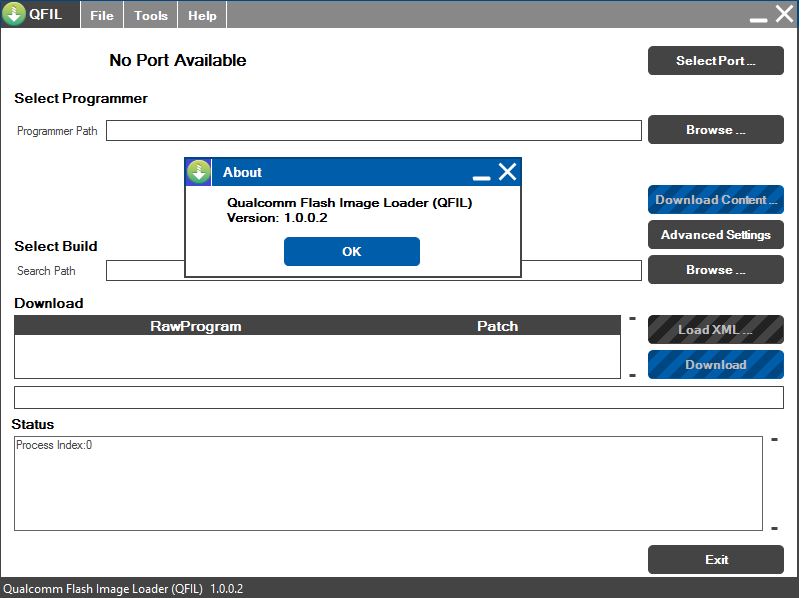Click the upper minus button beside the RawProgram table
The height and width of the screenshot is (598, 801).
click(632, 319)
